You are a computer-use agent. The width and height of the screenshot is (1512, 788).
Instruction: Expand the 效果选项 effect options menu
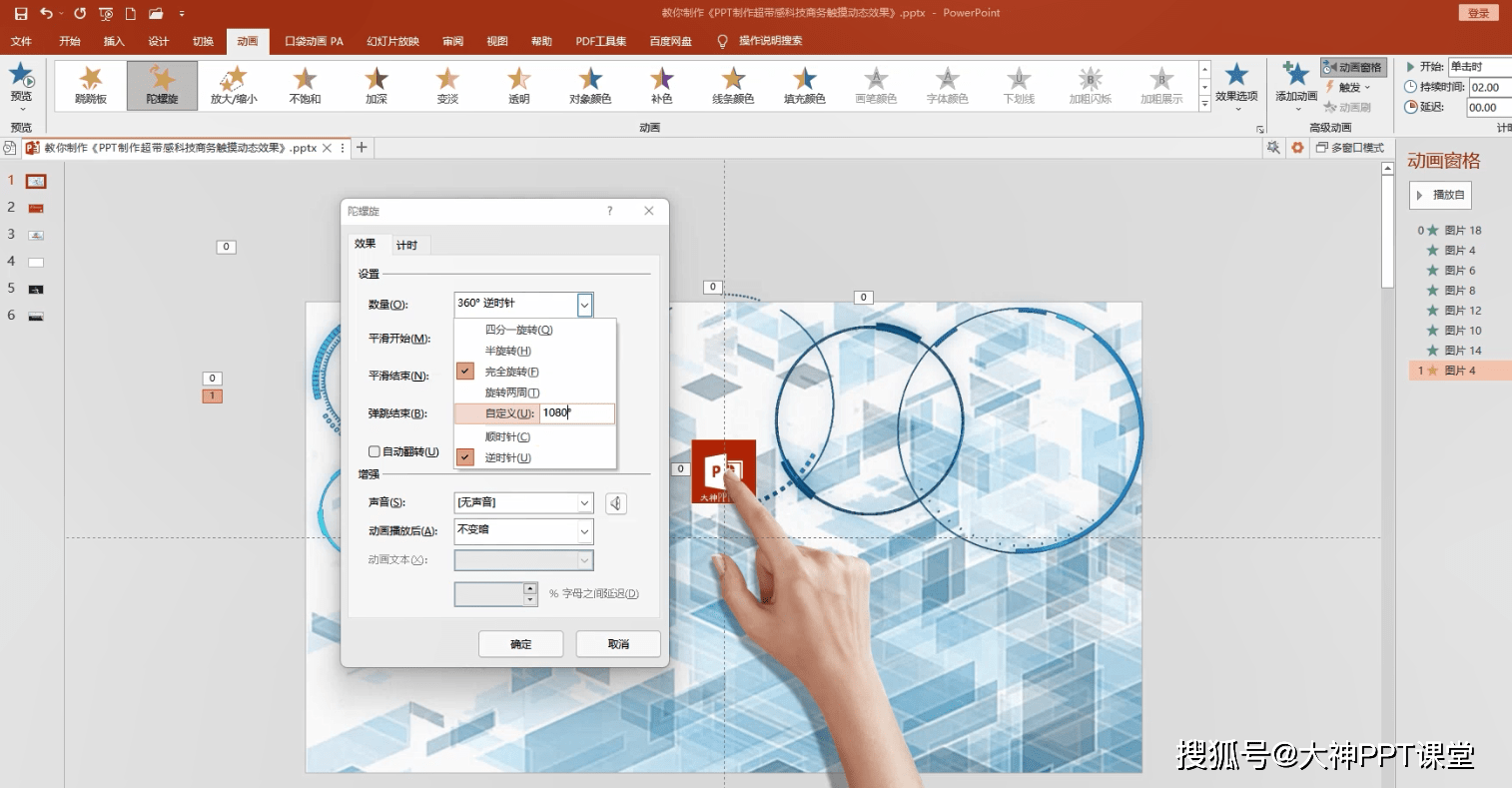tap(1236, 85)
